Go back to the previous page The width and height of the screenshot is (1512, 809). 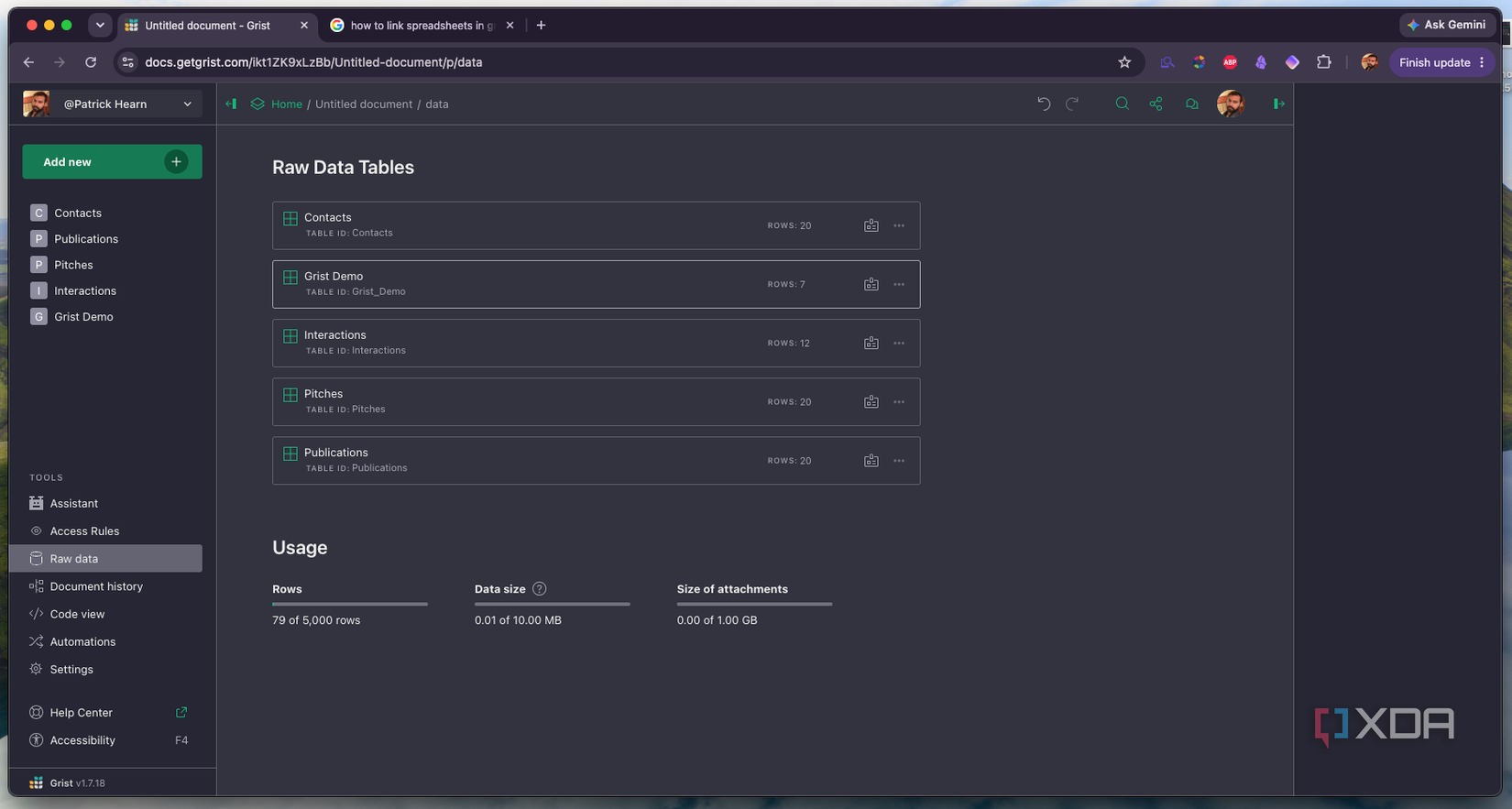[28, 62]
